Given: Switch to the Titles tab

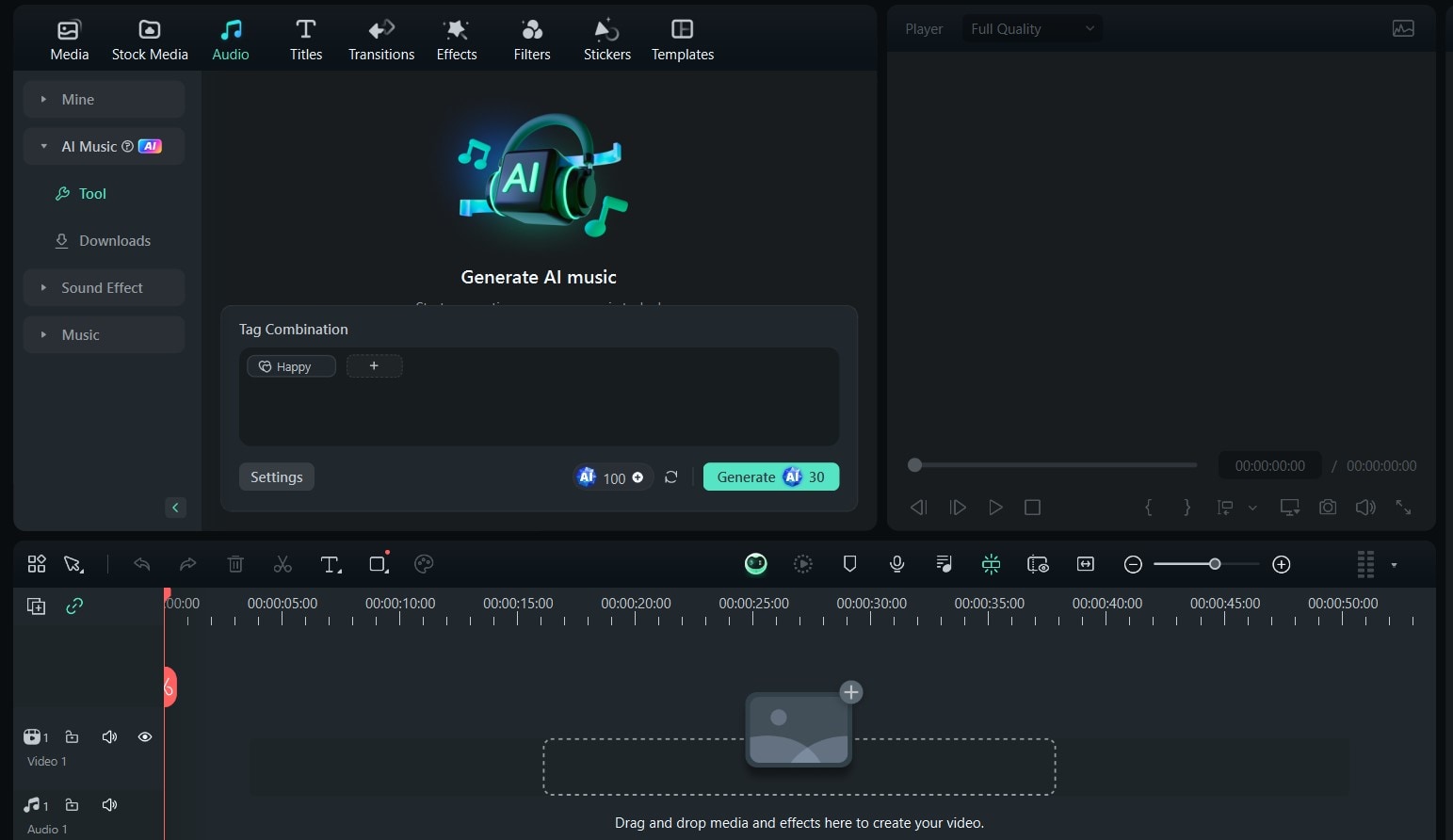Looking at the screenshot, I should [305, 40].
